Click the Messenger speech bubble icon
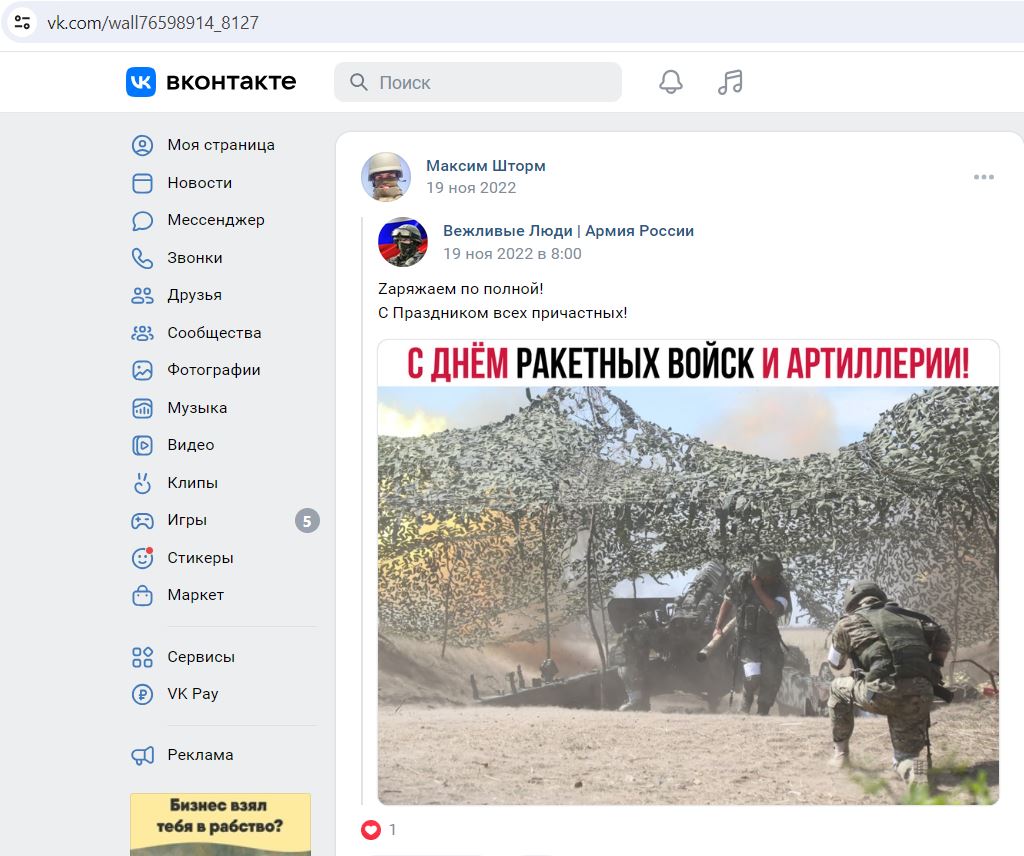The width and height of the screenshot is (1024, 856). [142, 220]
